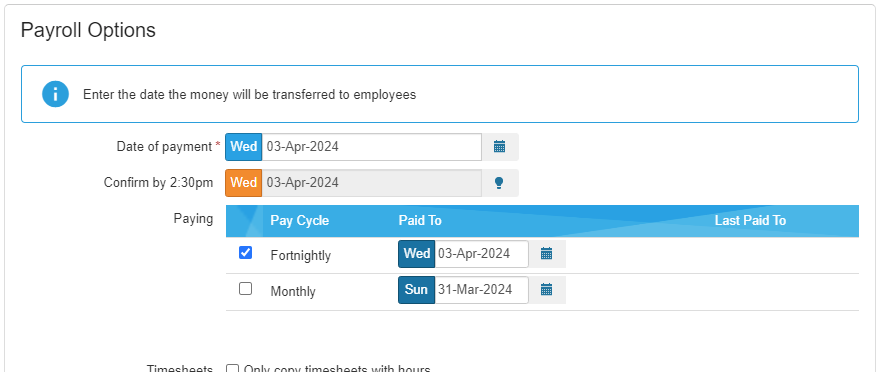Open calendar for Monthly Paid To date
Viewport: 885px width, 372px height.
point(546,290)
